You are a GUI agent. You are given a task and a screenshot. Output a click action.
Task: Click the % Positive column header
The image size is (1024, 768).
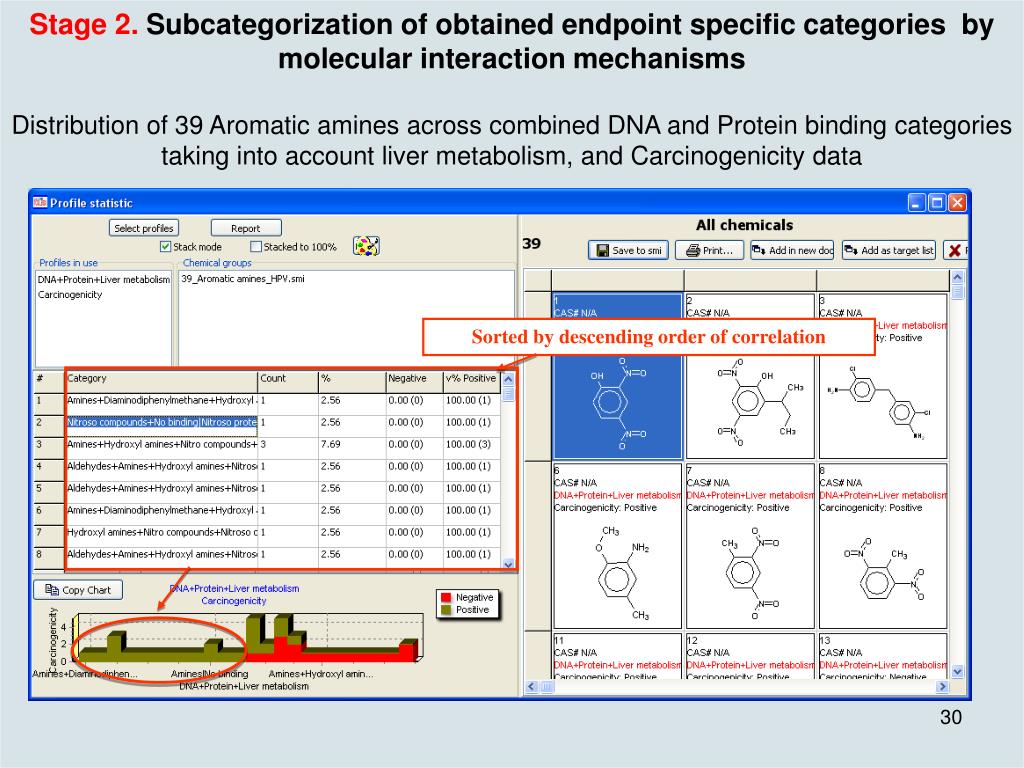coord(472,379)
